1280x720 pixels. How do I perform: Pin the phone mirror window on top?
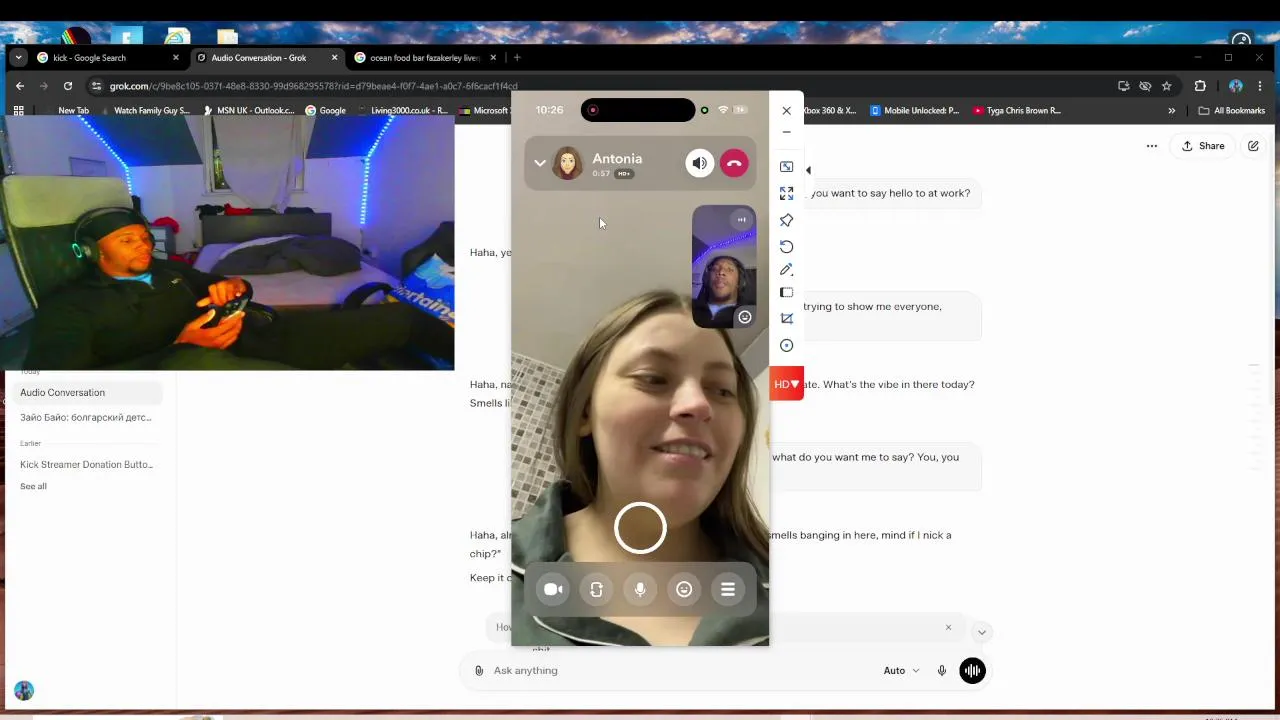[787, 220]
